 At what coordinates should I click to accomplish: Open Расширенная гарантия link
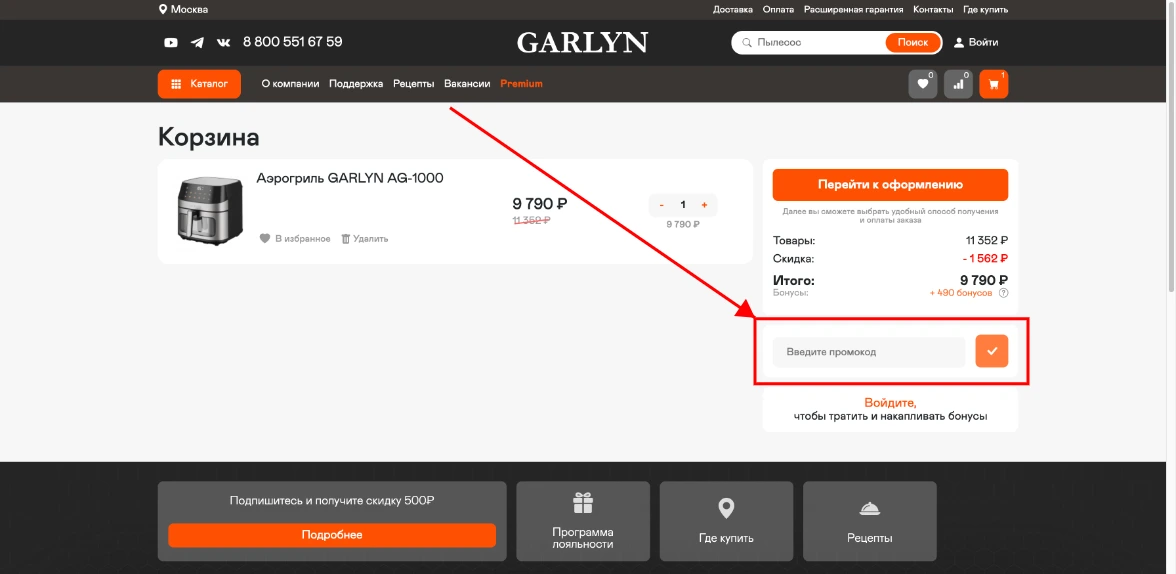click(854, 10)
